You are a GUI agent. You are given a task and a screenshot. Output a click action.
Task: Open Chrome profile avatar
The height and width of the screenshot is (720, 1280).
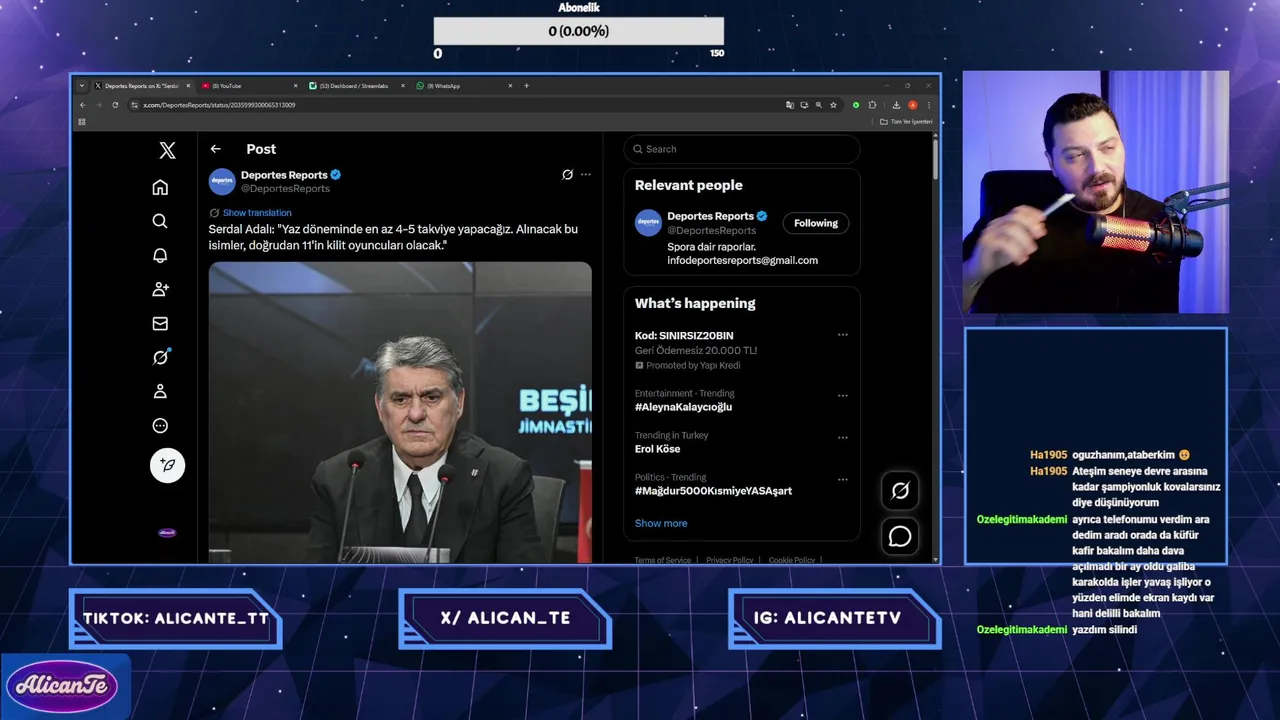click(913, 105)
